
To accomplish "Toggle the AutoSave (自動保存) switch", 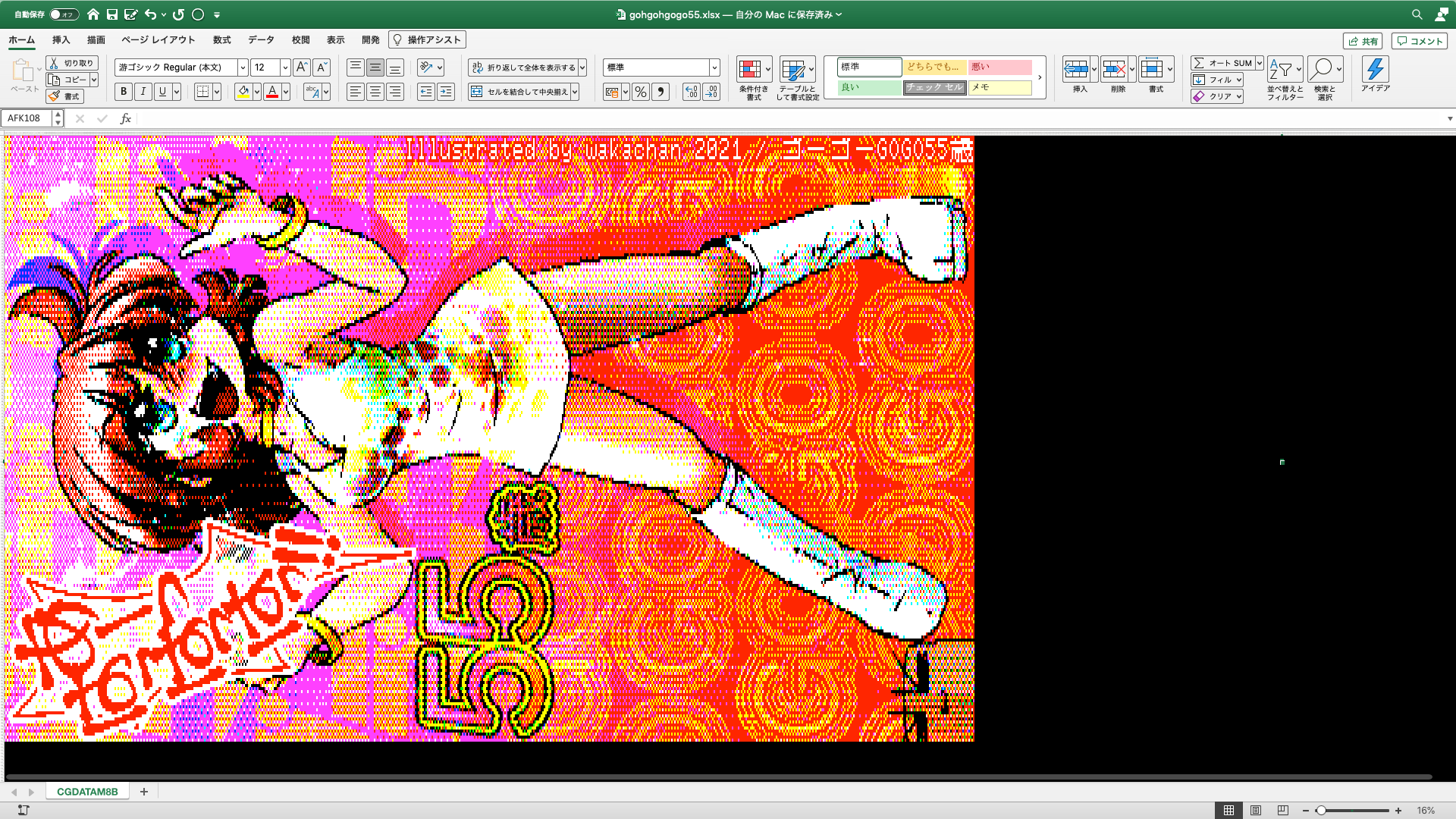I will [64, 14].
